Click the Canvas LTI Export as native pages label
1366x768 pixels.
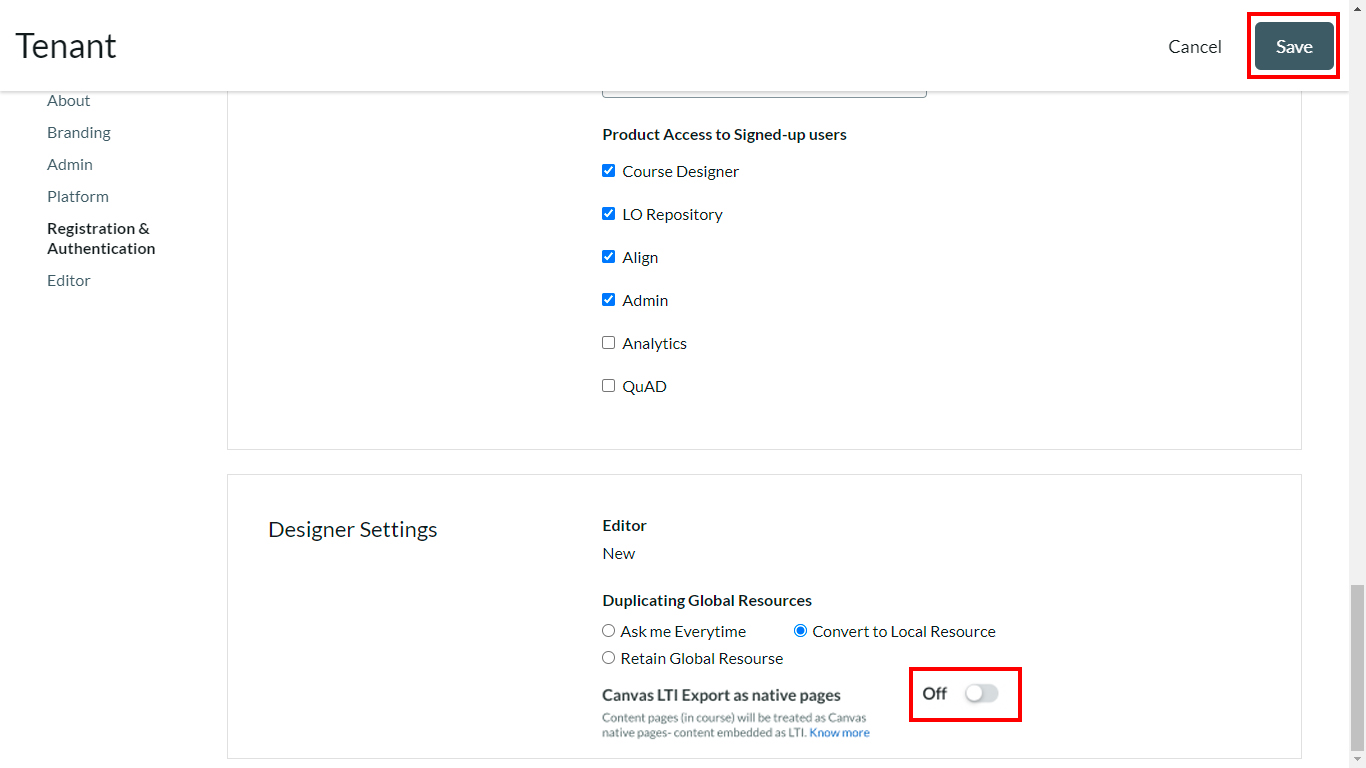coord(721,695)
